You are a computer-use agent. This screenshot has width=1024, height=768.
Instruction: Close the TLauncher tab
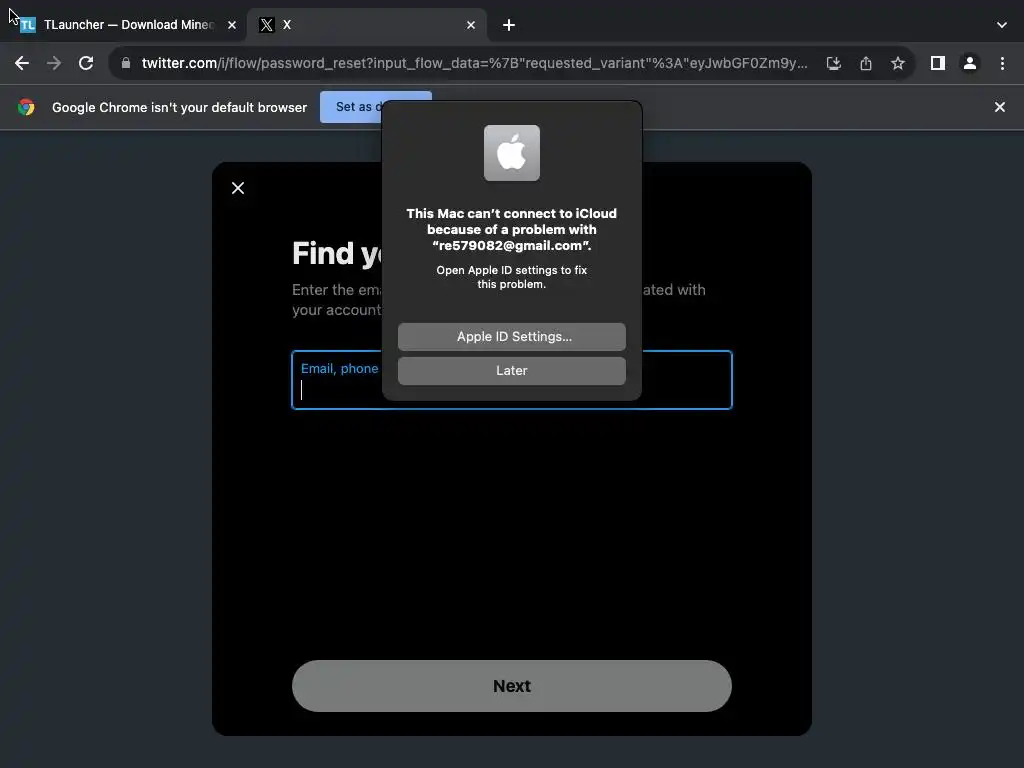point(232,25)
